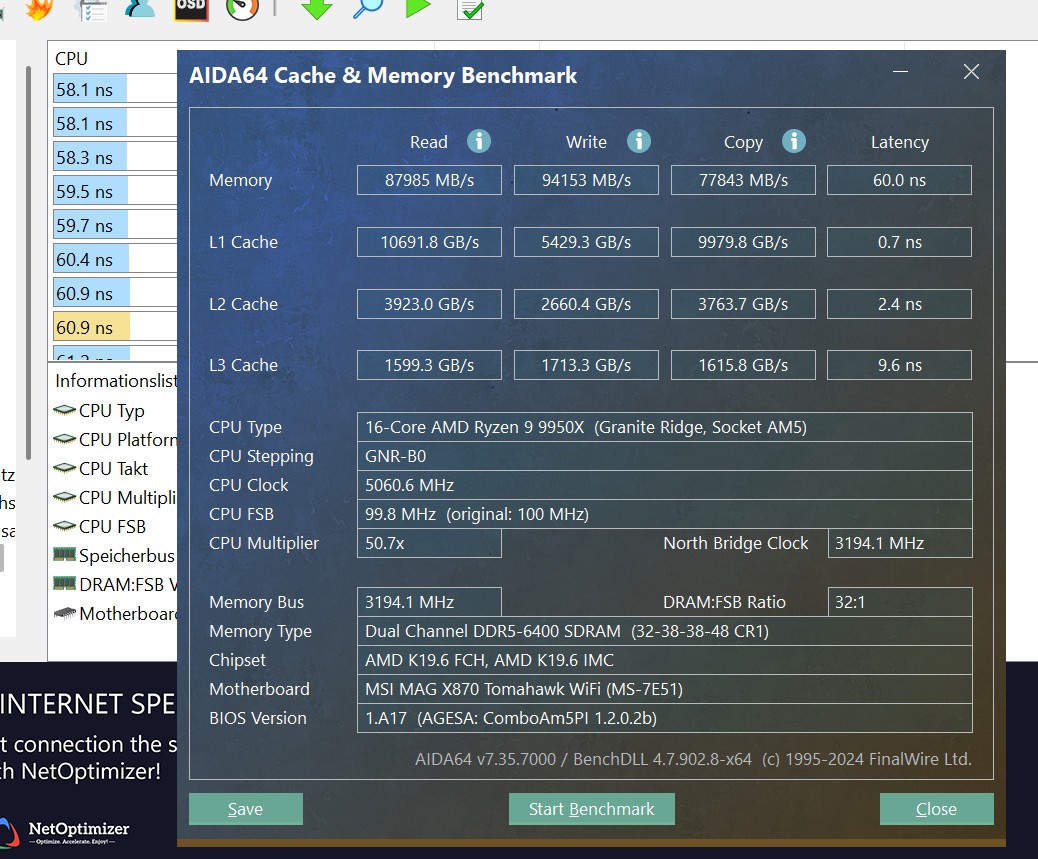Click the green play start toolbar icon
Viewport: 1038px width, 859px height.
tap(418, 8)
